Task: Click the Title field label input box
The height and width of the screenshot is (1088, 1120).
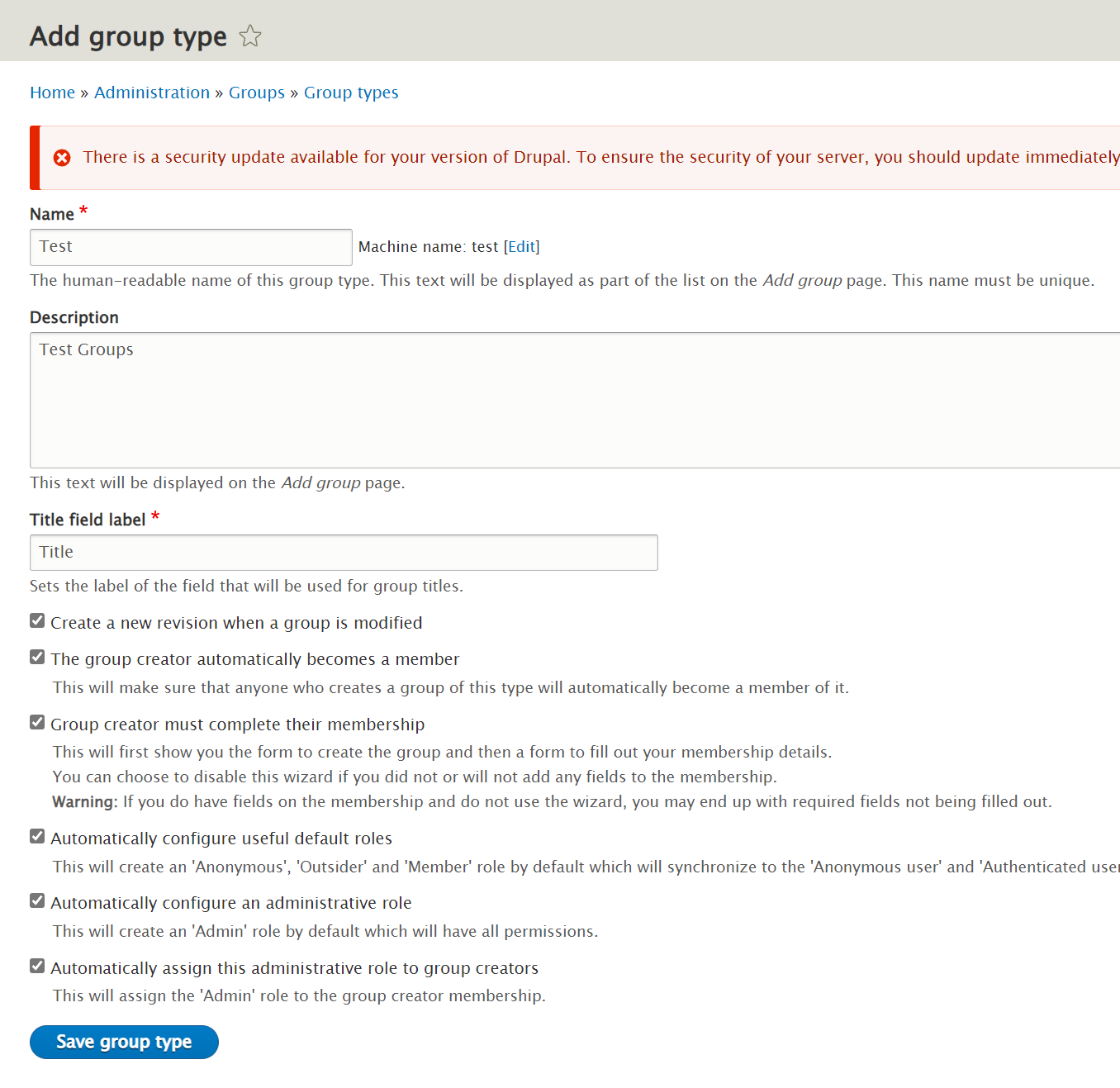Action: coord(343,552)
